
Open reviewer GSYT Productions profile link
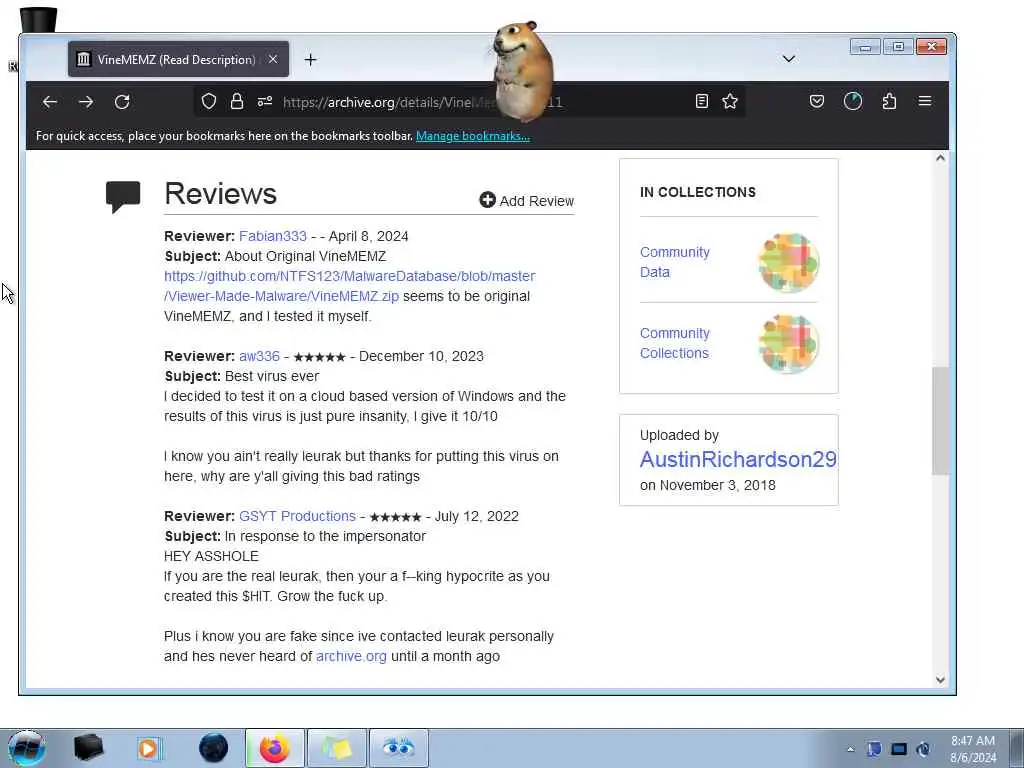point(297,516)
